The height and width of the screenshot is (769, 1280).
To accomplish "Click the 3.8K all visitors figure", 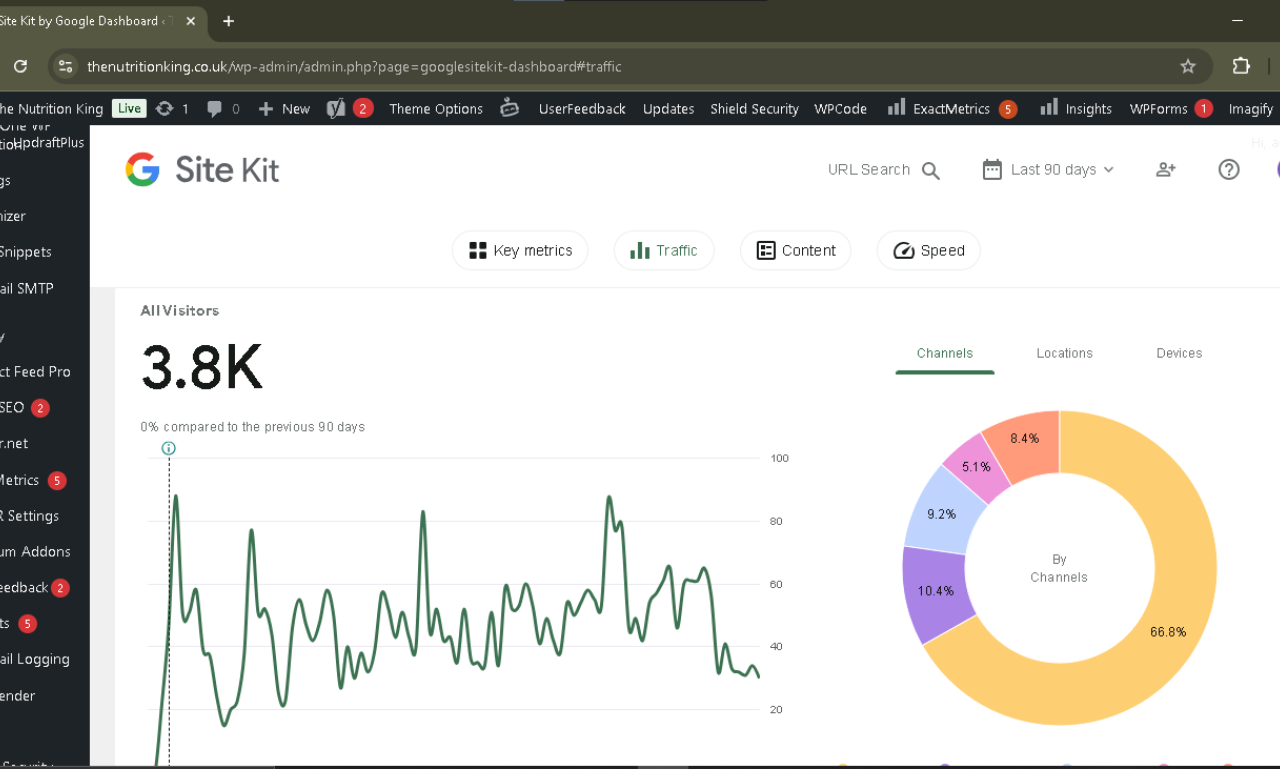I will (x=201, y=368).
